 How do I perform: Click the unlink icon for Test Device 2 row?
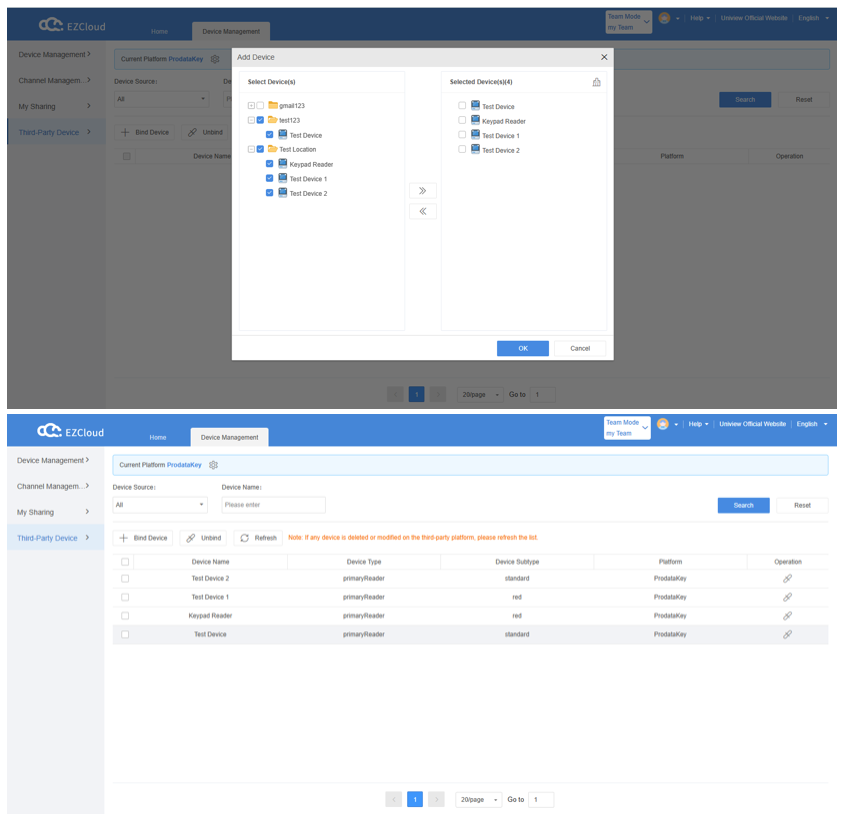pyautogui.click(x=787, y=579)
